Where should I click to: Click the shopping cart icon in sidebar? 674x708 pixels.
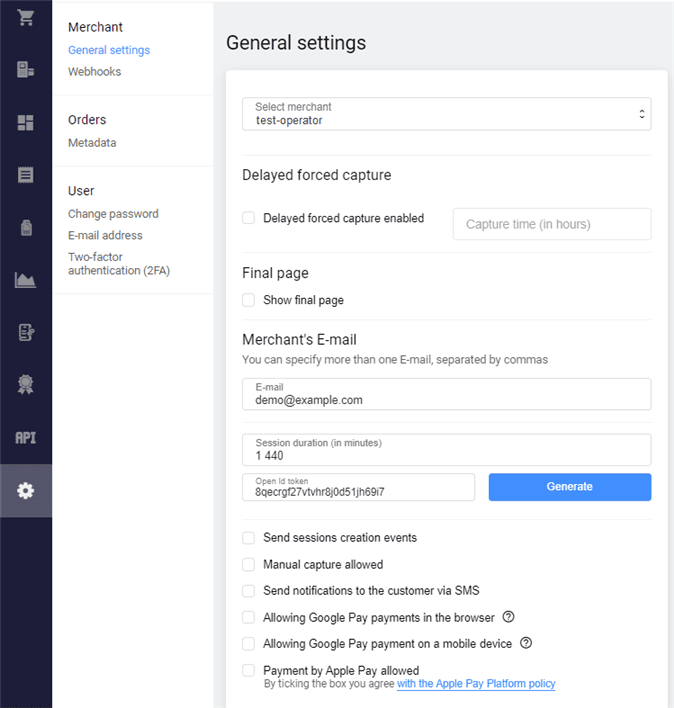tap(26, 18)
